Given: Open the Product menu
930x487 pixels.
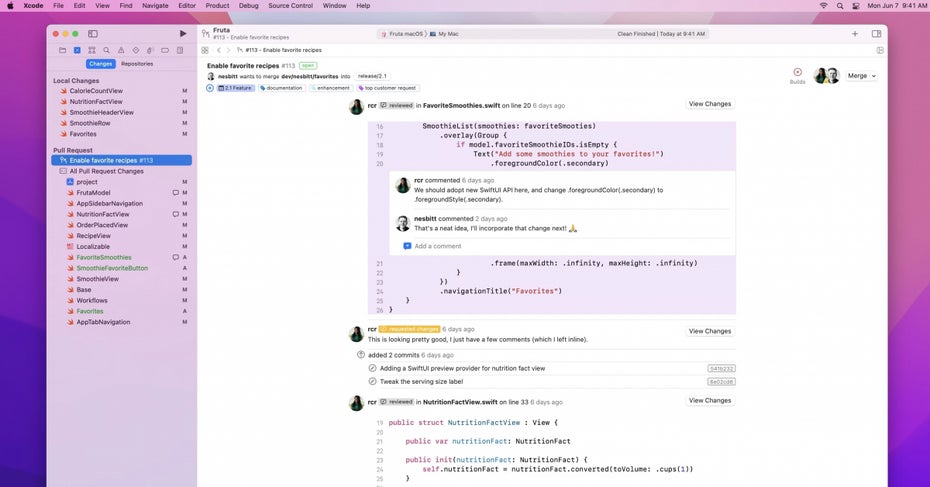Looking at the screenshot, I should (217, 5).
